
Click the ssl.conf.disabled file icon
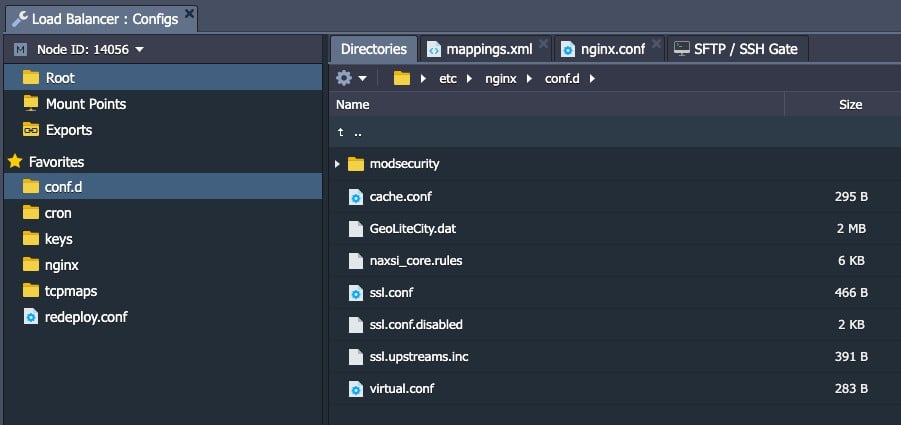pos(356,324)
